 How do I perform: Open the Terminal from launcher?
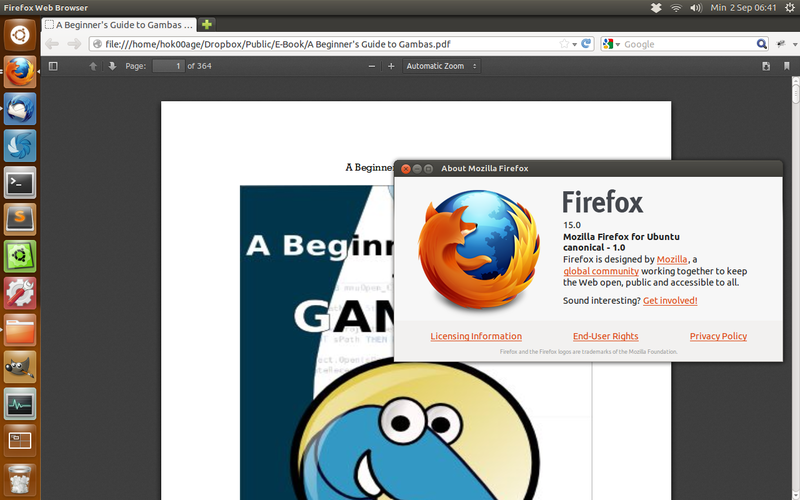click(x=20, y=183)
